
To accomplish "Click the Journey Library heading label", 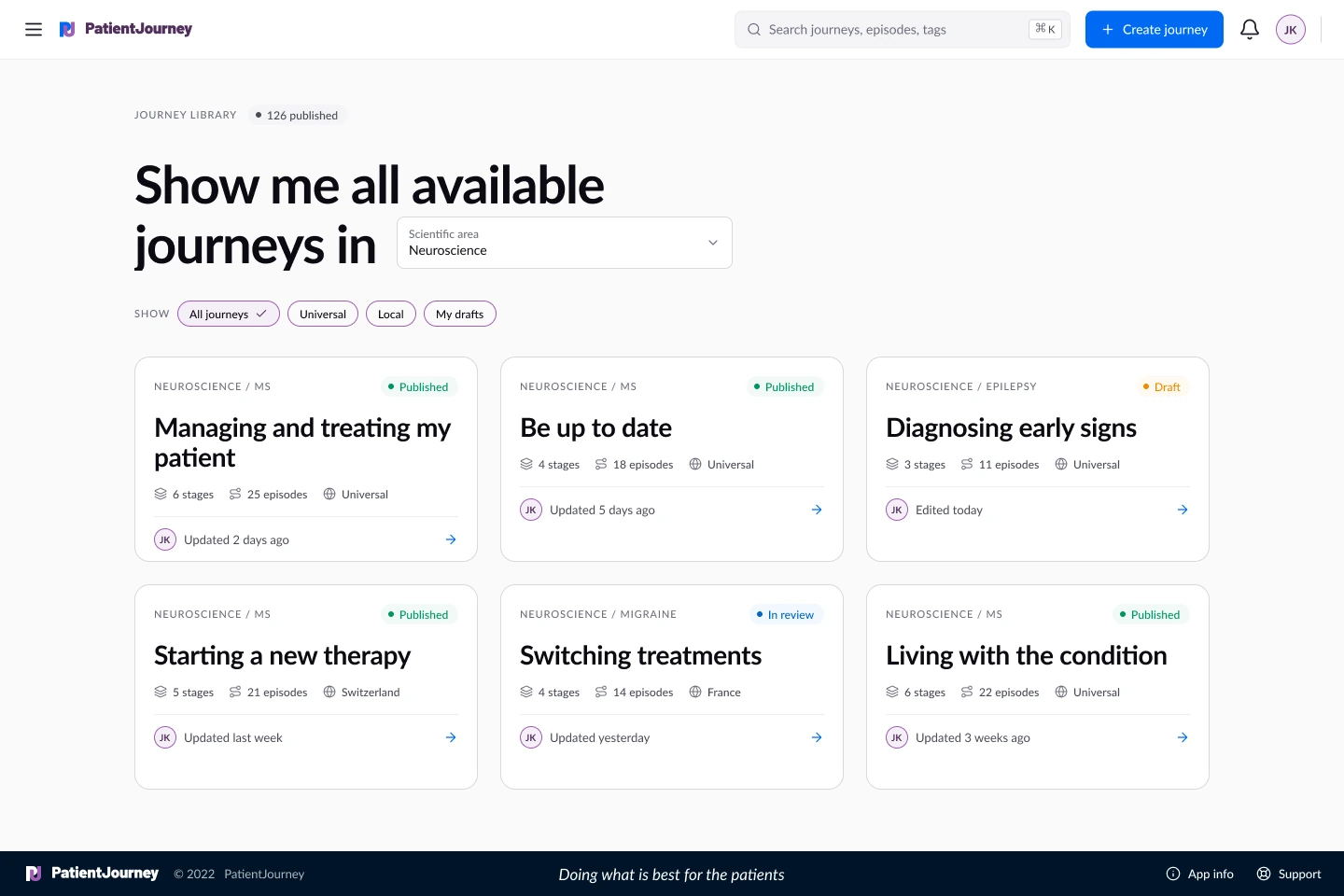I will point(186,115).
